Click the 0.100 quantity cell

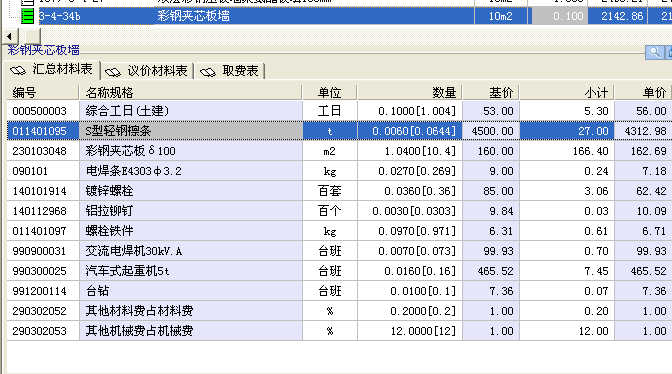click(x=559, y=16)
